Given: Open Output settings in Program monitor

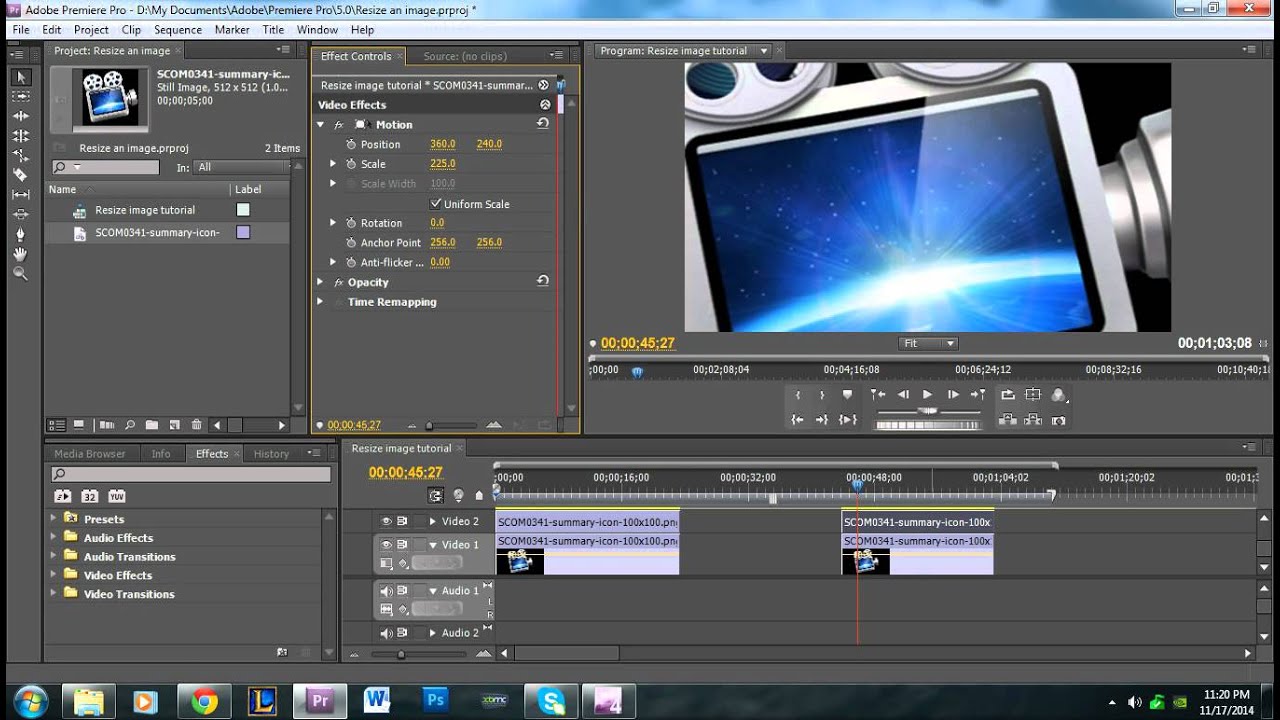Looking at the screenshot, I should (1059, 395).
